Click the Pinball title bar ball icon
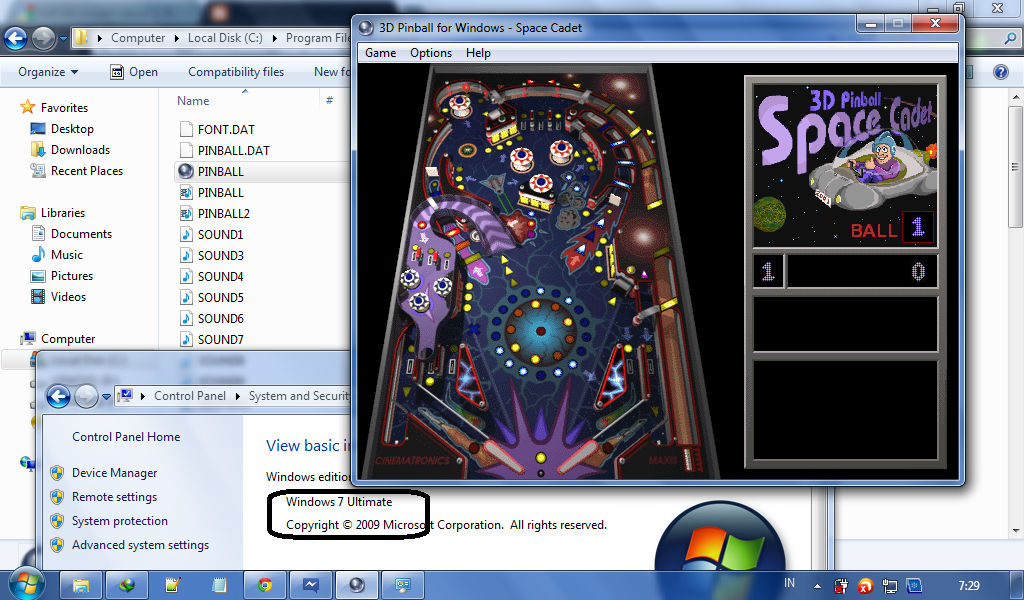The image size is (1024, 600). [x=366, y=28]
